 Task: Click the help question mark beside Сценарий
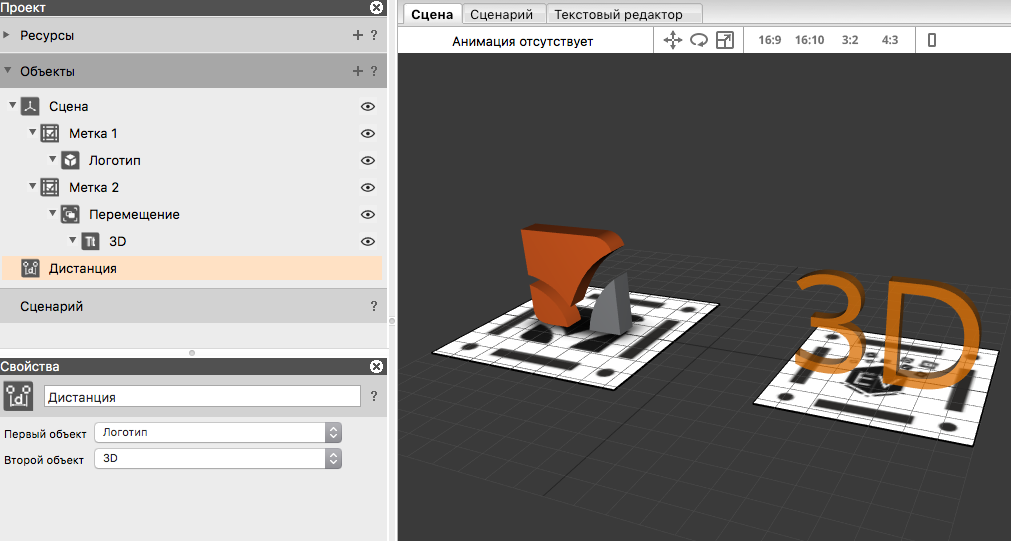point(374,306)
